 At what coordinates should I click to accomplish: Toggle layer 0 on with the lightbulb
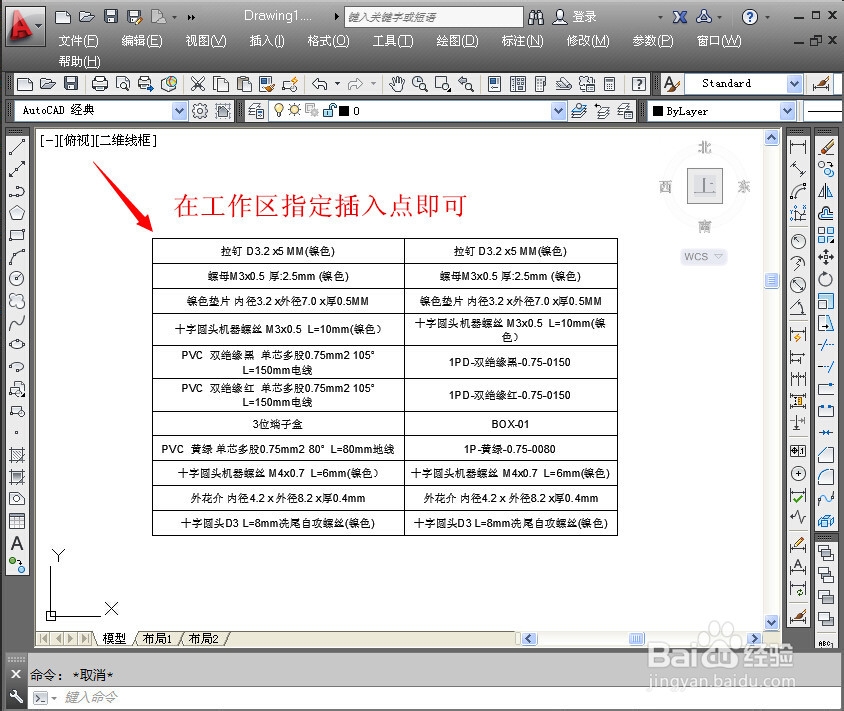[x=279, y=110]
